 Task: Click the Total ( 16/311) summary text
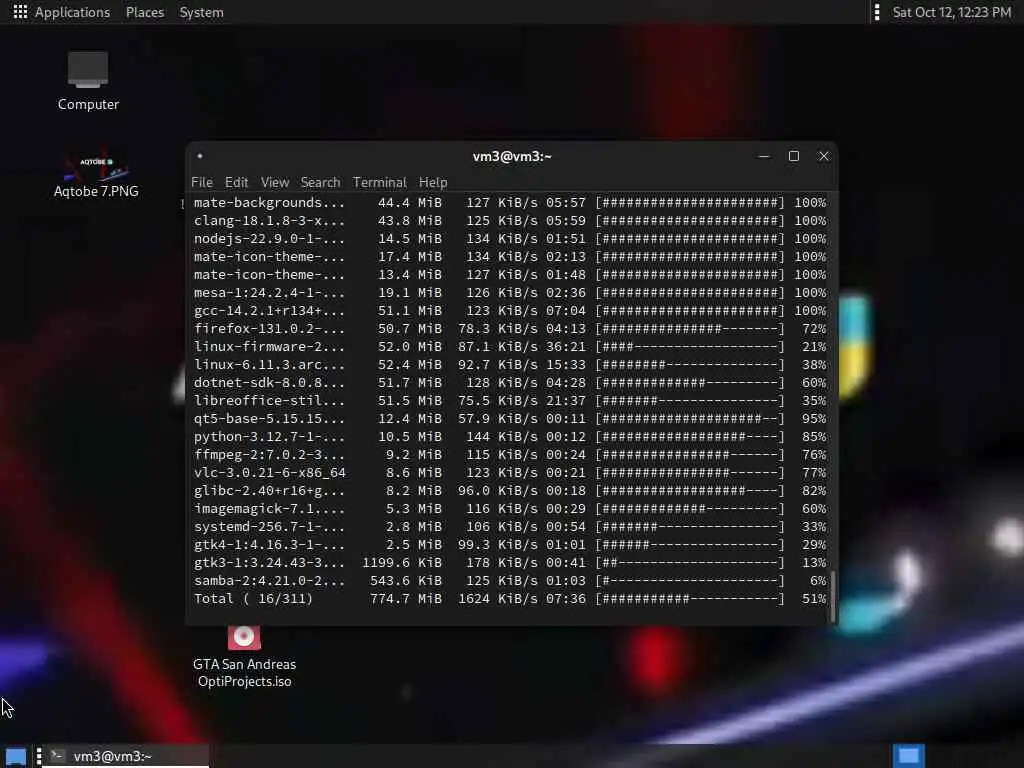253,599
